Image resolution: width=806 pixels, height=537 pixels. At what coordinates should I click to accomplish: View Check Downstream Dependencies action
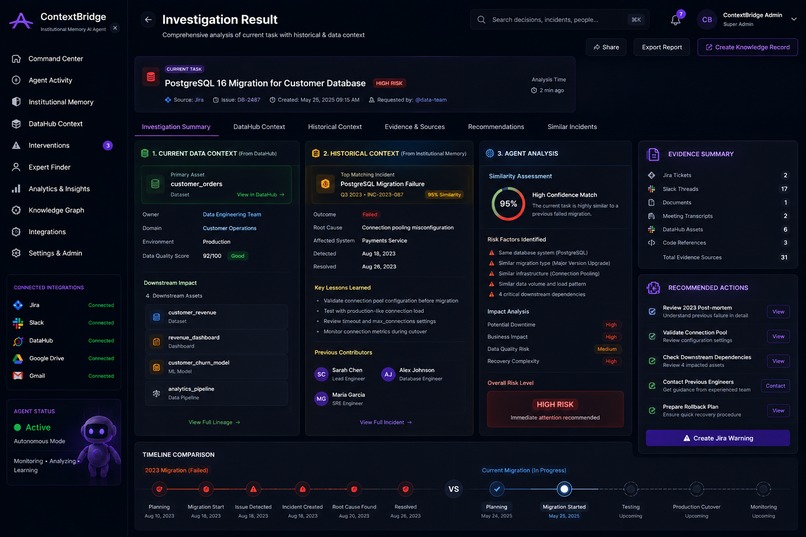pos(778,361)
